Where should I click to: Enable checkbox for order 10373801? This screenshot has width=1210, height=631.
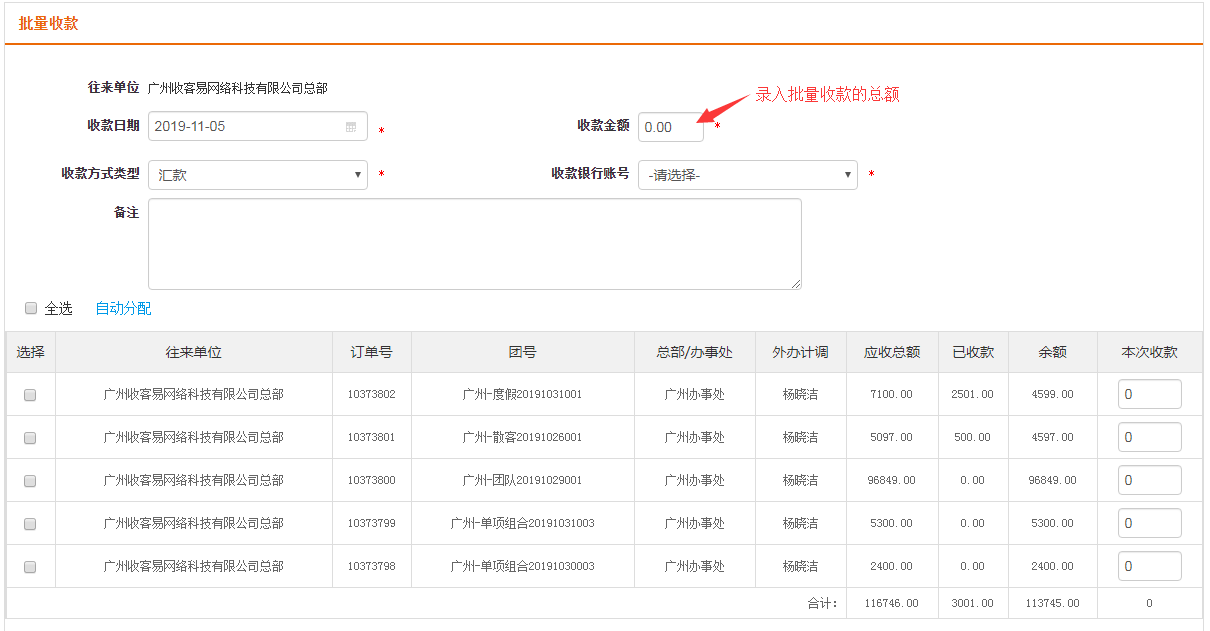30,438
